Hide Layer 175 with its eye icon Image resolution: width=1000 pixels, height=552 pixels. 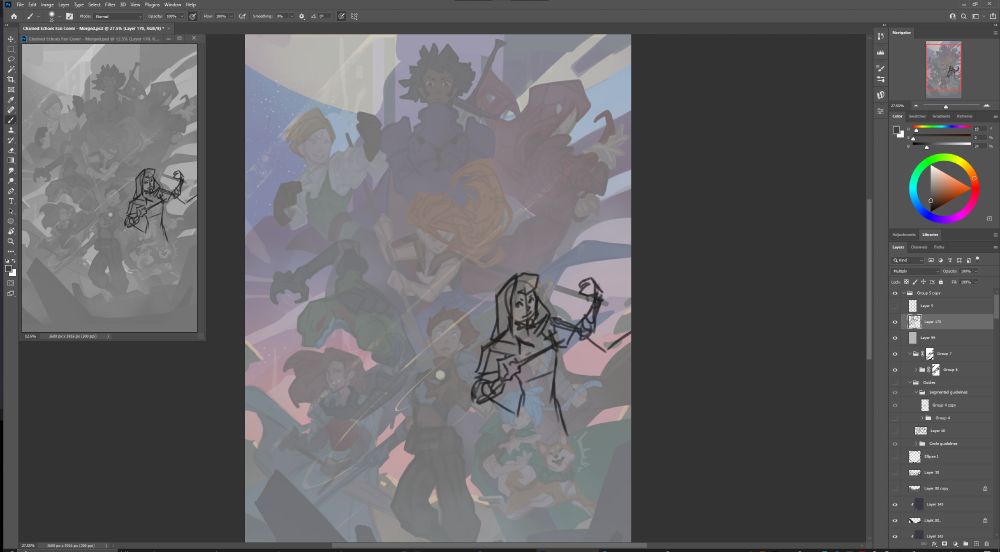tap(895, 322)
